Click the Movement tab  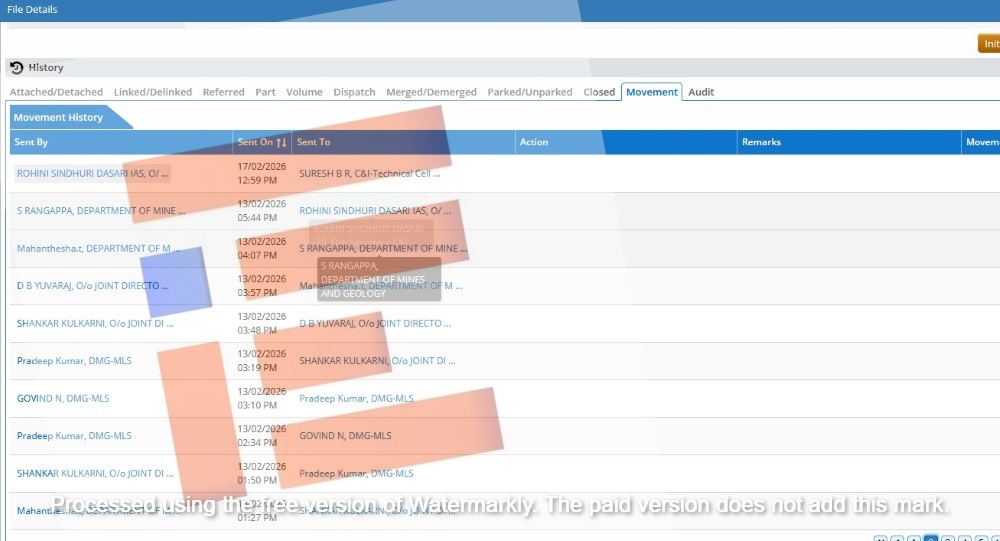point(652,92)
